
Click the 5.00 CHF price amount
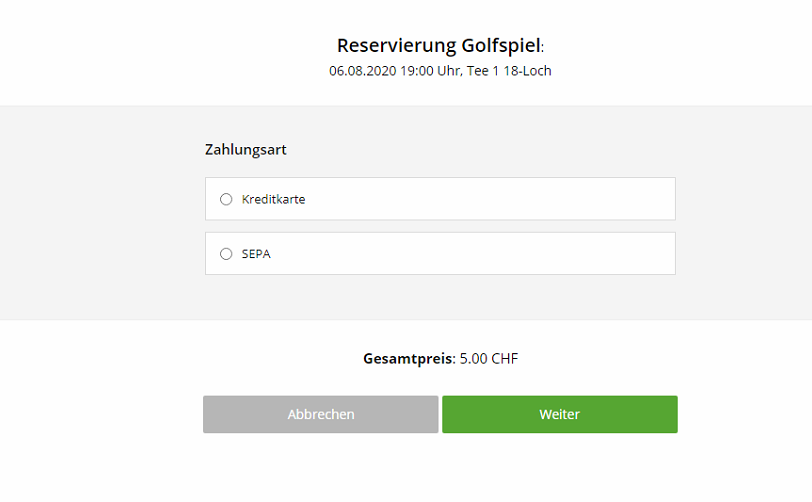tap(488, 358)
